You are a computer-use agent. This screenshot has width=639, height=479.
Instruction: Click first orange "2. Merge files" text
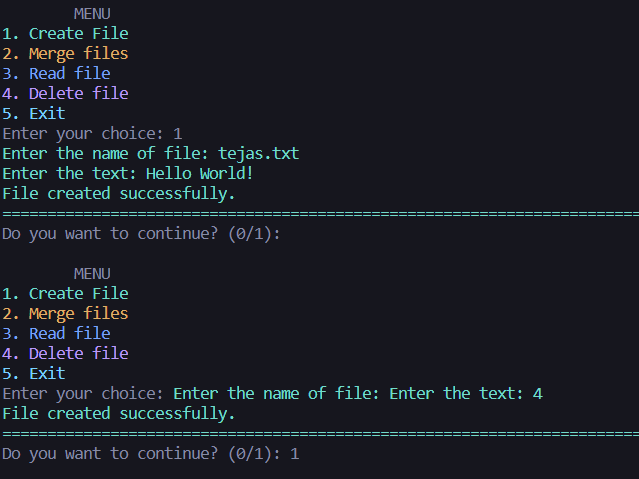click(65, 54)
